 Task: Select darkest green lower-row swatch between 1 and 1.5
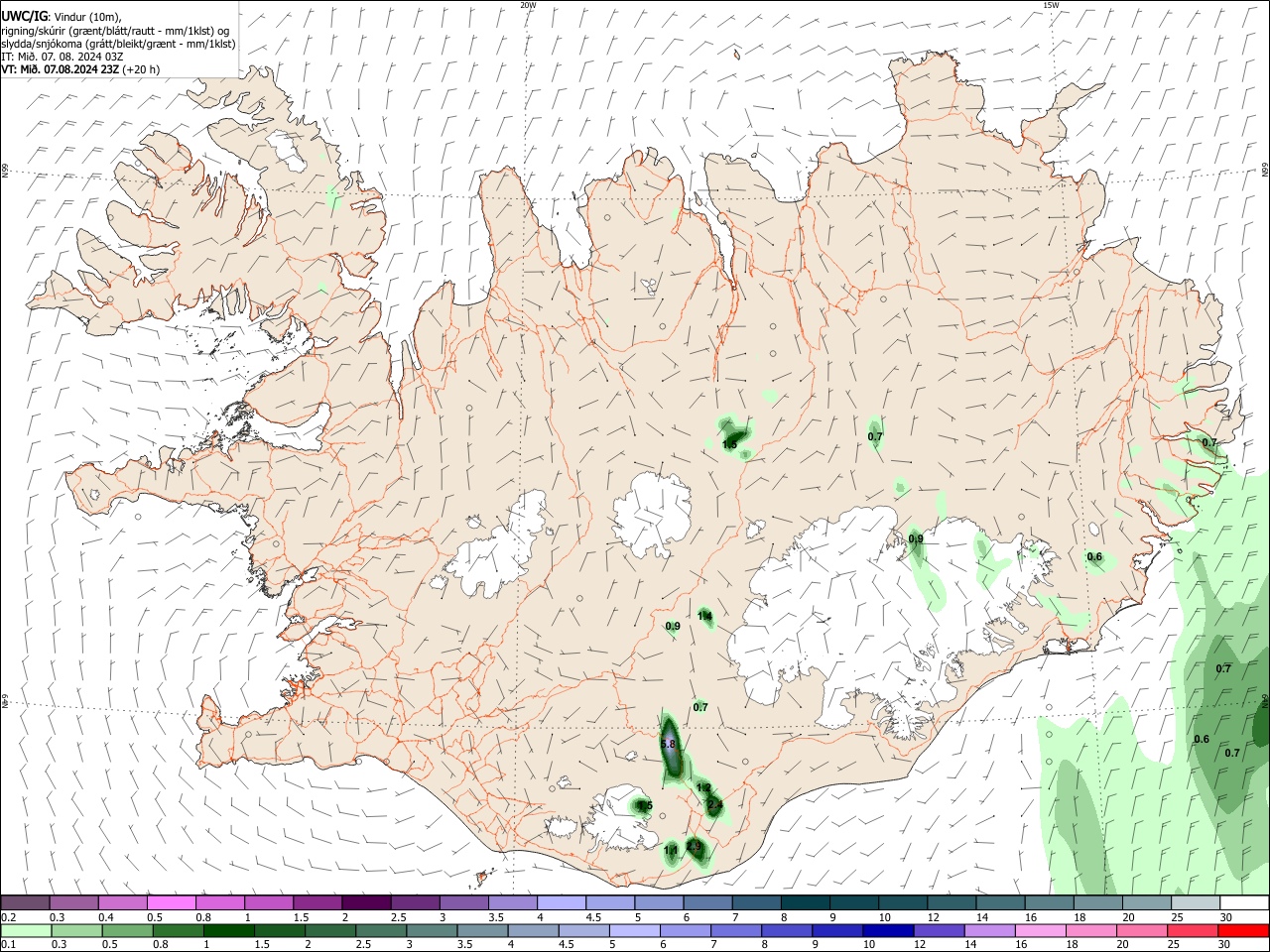click(228, 931)
